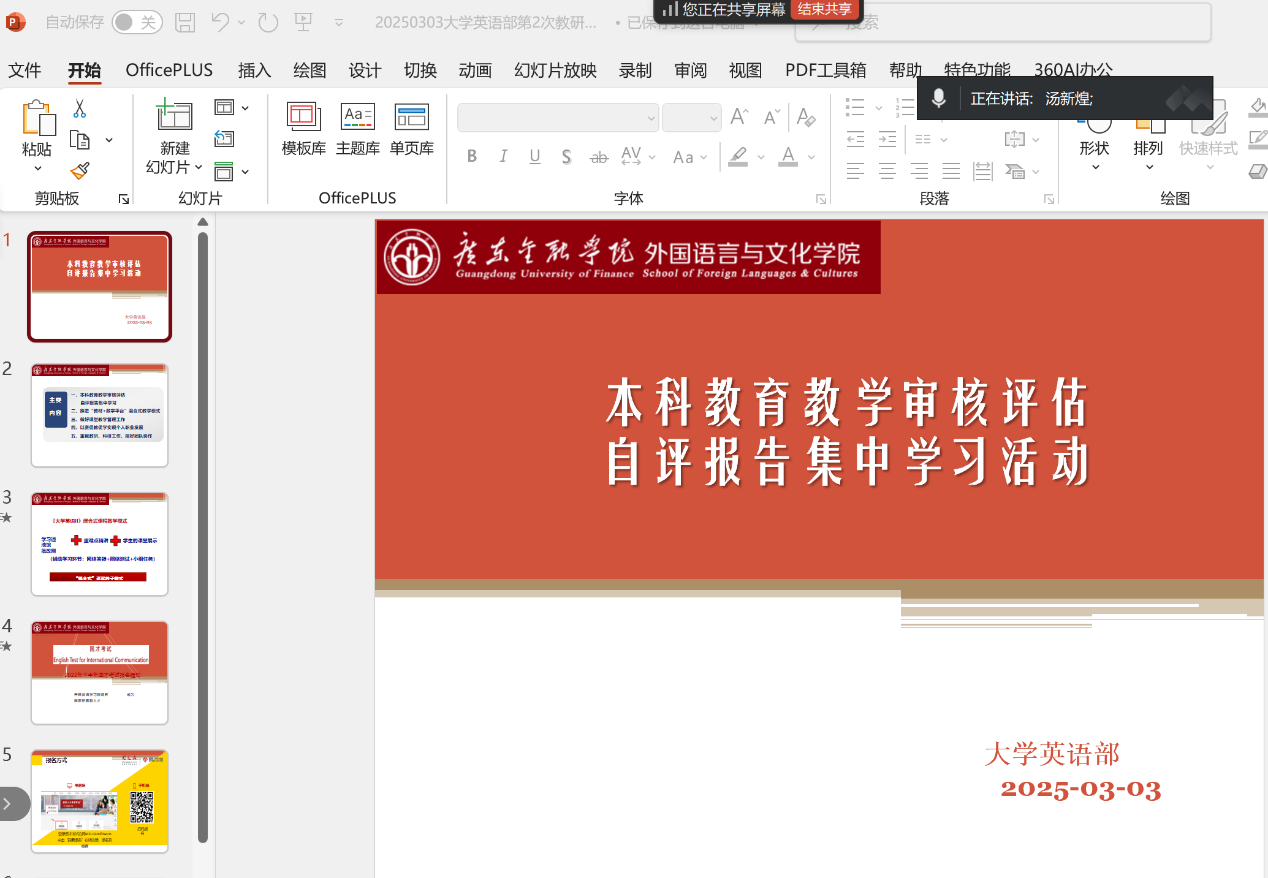Select the Format Painter brush icon
This screenshot has height=878, width=1268.
pyautogui.click(x=80, y=172)
